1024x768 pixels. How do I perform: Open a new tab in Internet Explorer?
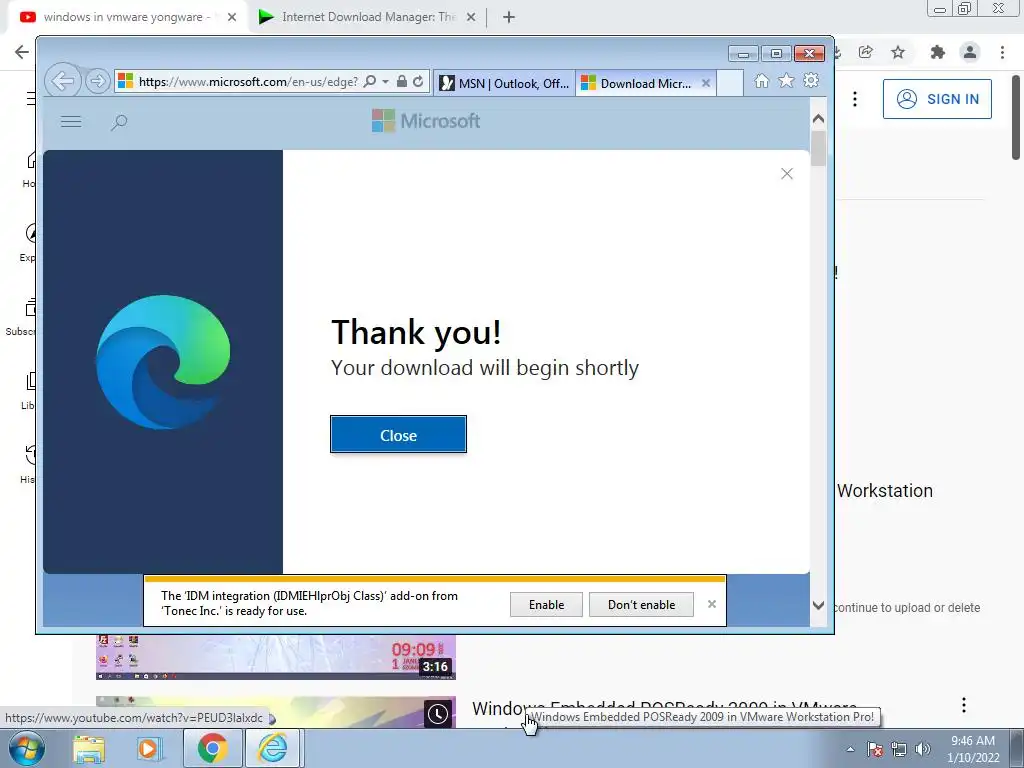coord(729,83)
